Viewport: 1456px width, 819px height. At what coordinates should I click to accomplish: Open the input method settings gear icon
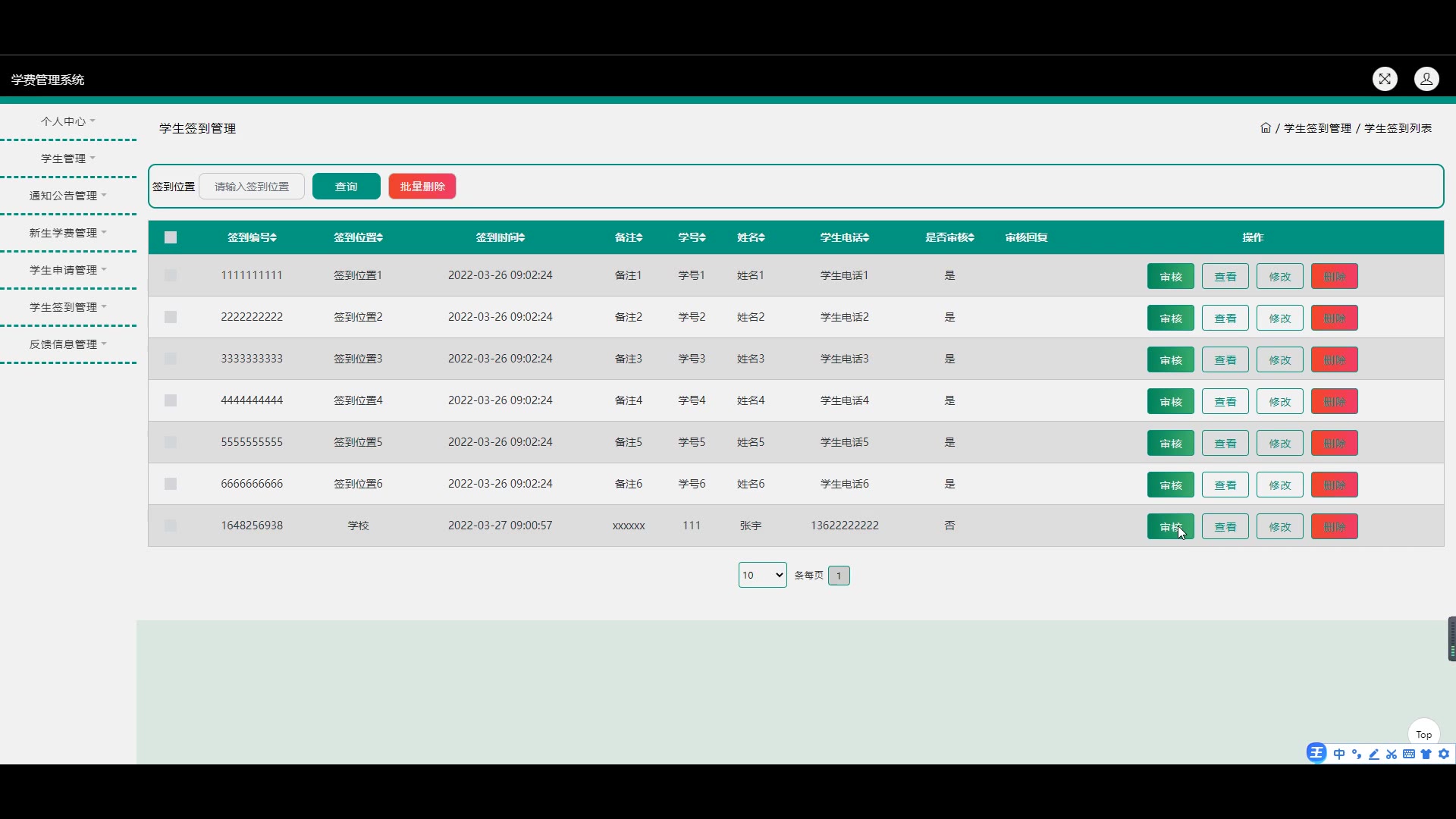pos(1444,754)
